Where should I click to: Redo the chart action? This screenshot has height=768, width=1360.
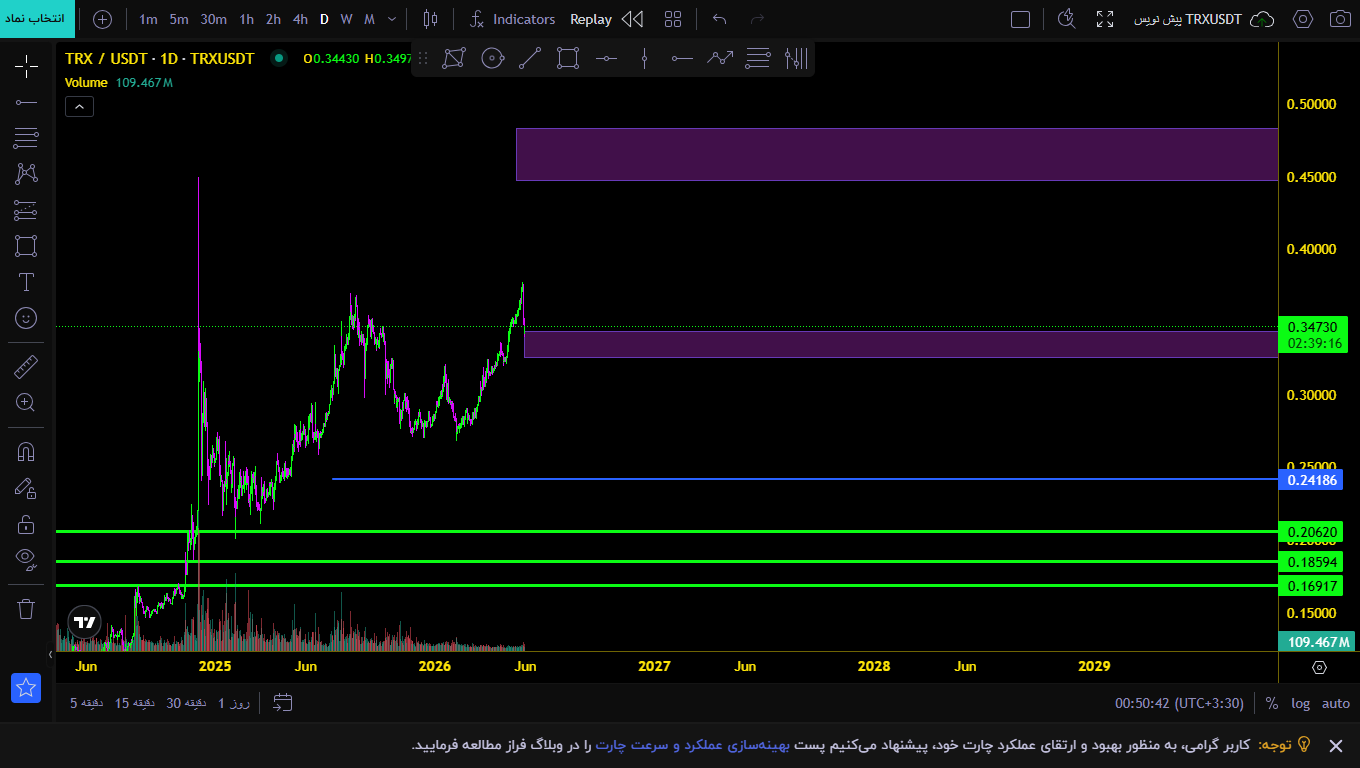tap(757, 19)
